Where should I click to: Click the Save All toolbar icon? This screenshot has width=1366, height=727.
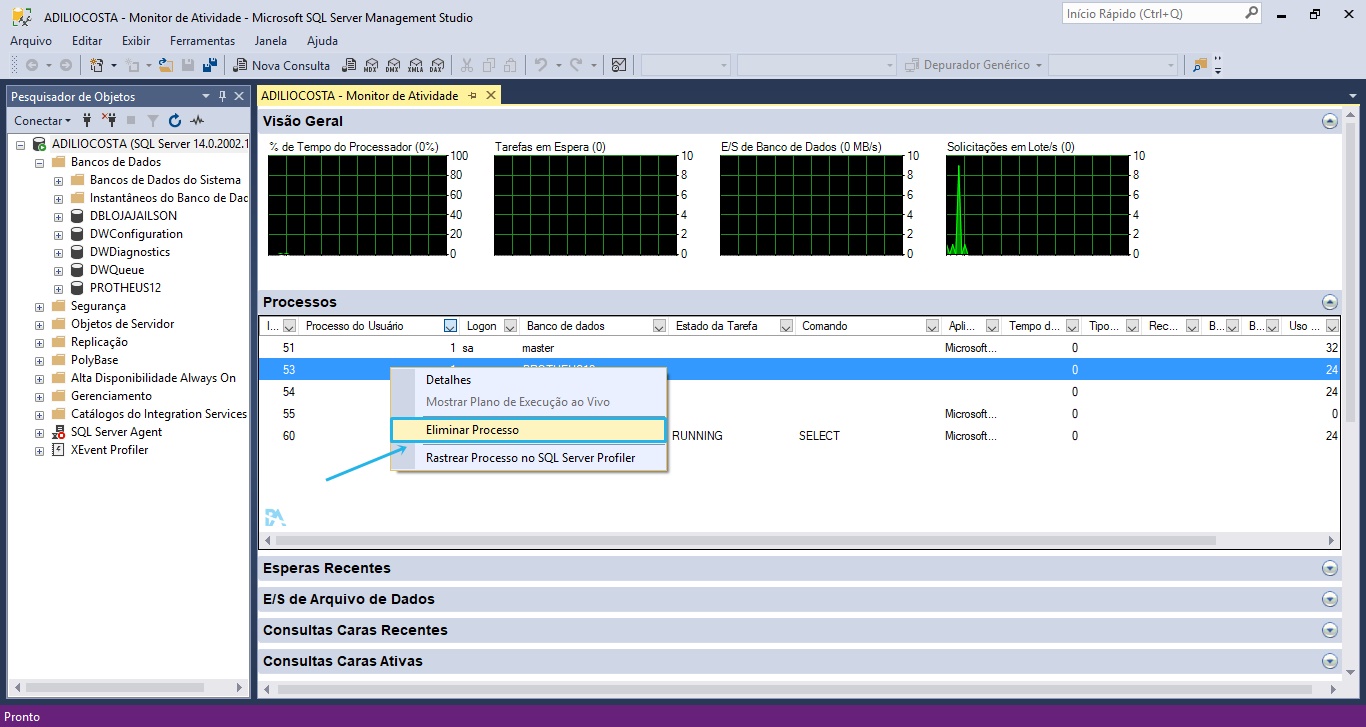click(210, 65)
